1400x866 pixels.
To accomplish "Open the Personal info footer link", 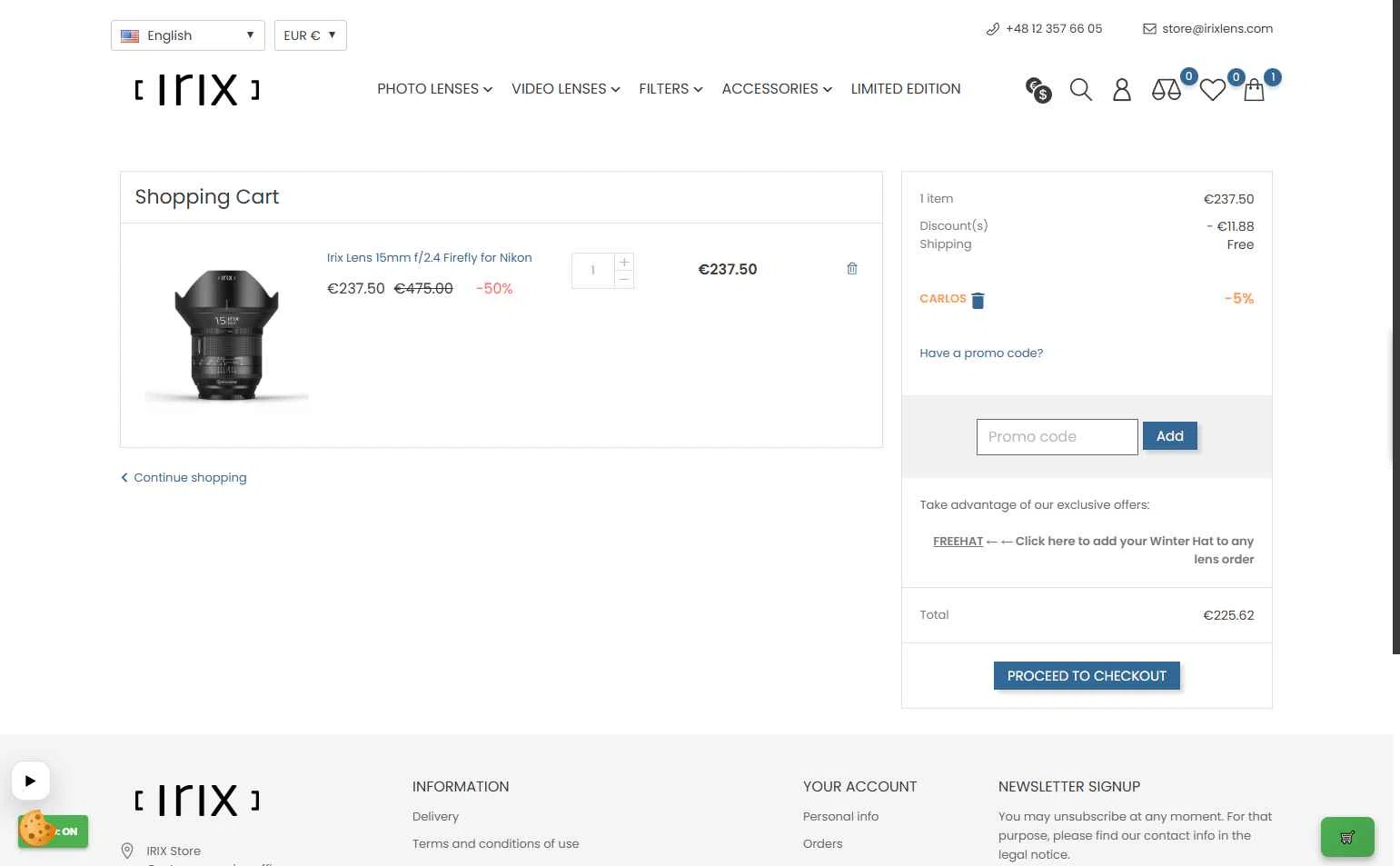I will coord(840,817).
